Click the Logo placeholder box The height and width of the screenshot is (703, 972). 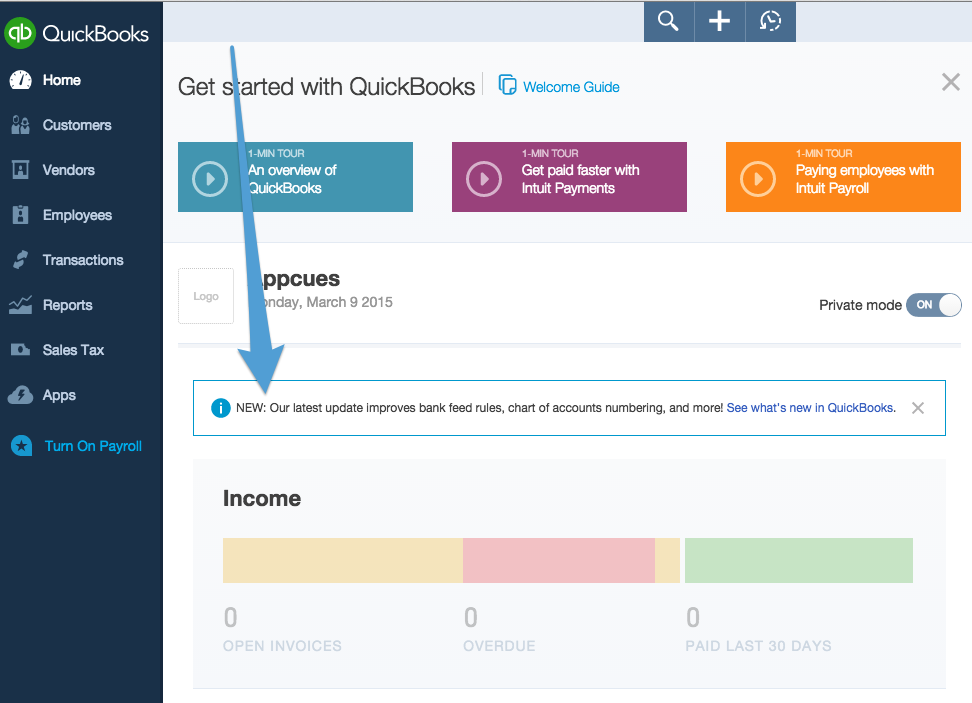(206, 296)
